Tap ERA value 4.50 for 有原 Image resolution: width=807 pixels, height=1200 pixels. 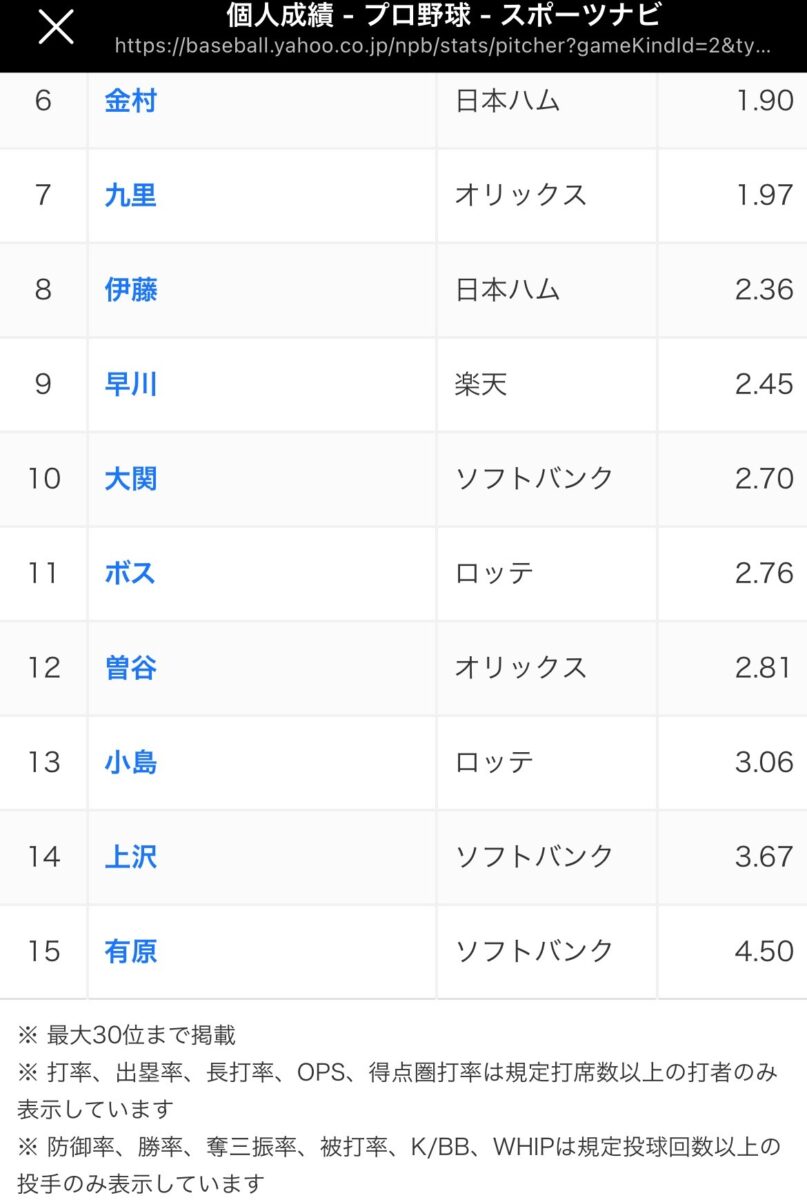point(763,951)
